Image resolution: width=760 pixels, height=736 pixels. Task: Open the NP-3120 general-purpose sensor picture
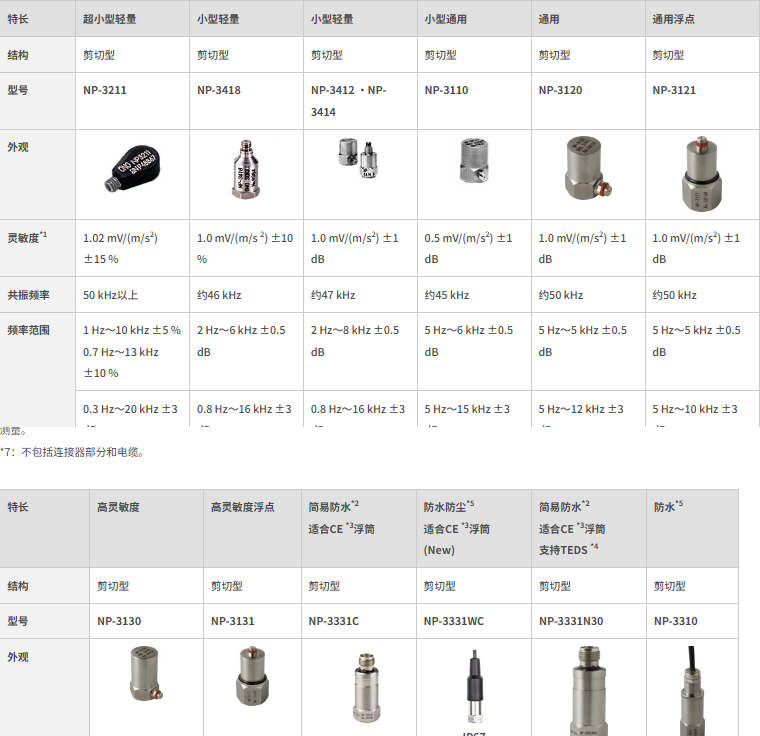pyautogui.click(x=587, y=168)
